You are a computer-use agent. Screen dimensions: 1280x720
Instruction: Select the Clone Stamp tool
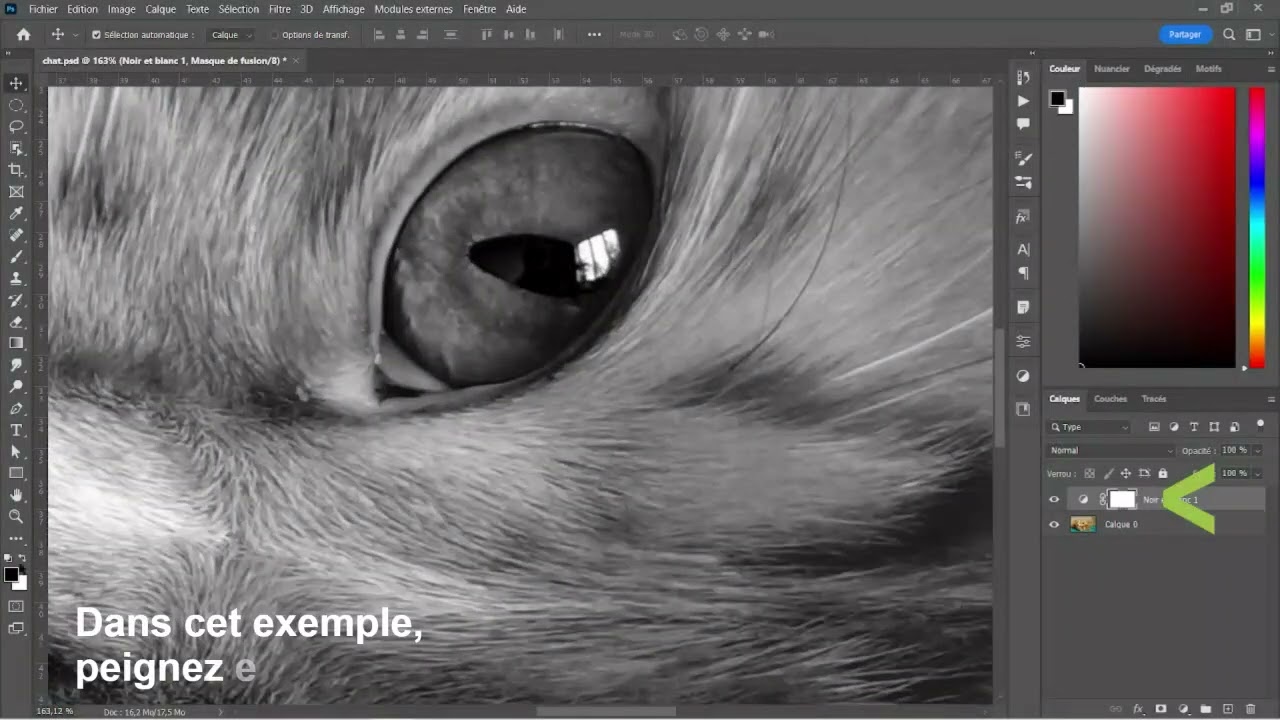(16, 278)
